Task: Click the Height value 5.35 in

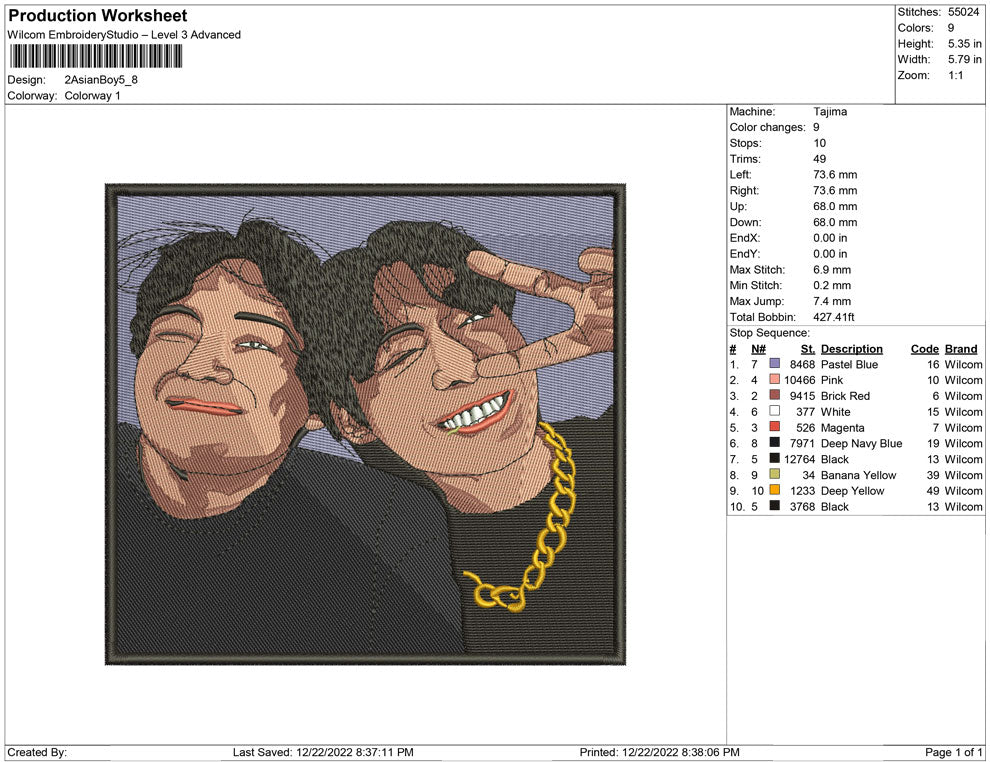Action: [x=965, y=44]
